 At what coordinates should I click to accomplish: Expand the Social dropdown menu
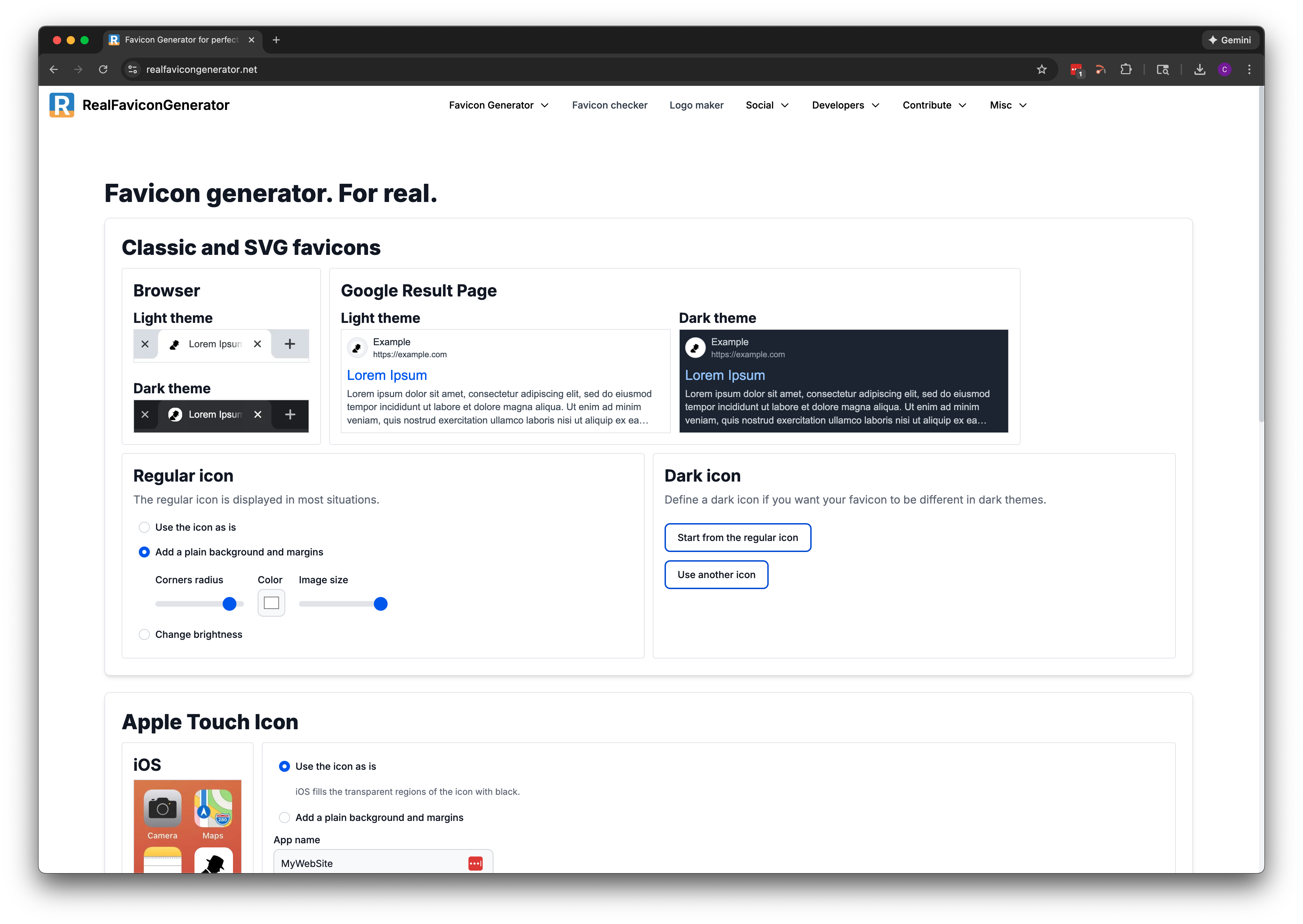(x=766, y=105)
